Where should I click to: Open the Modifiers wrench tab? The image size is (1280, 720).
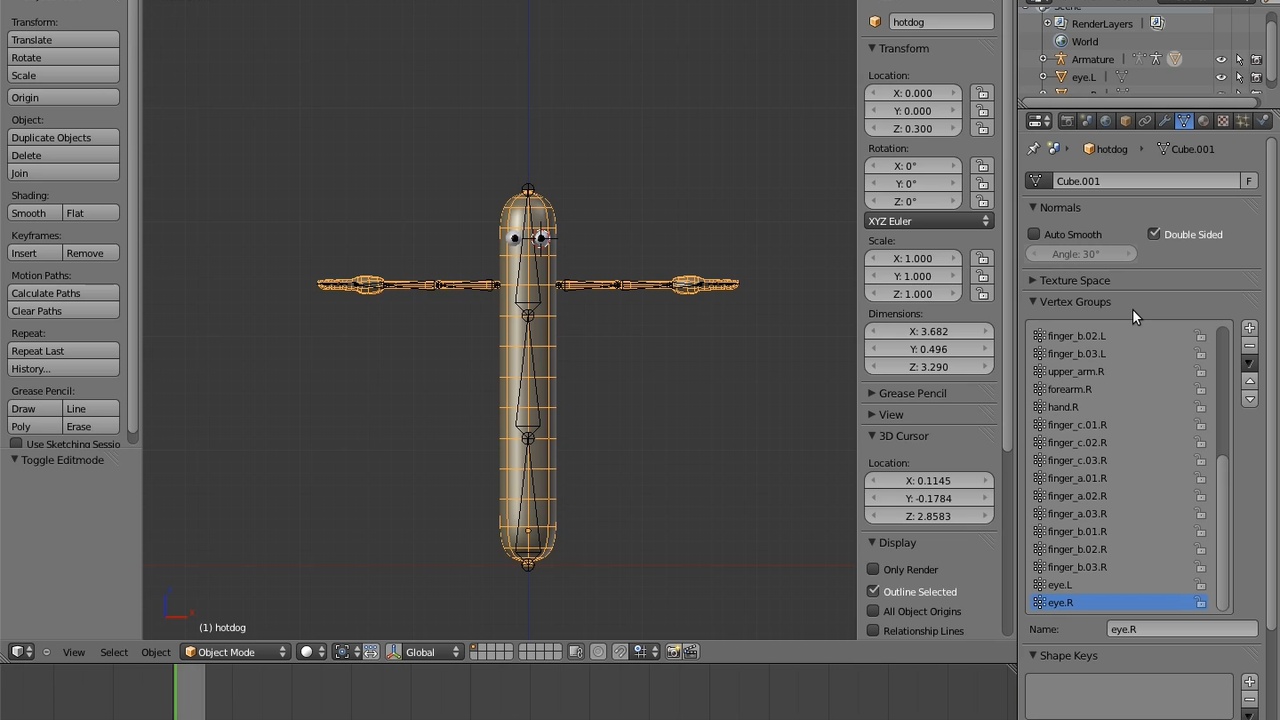(x=1164, y=121)
